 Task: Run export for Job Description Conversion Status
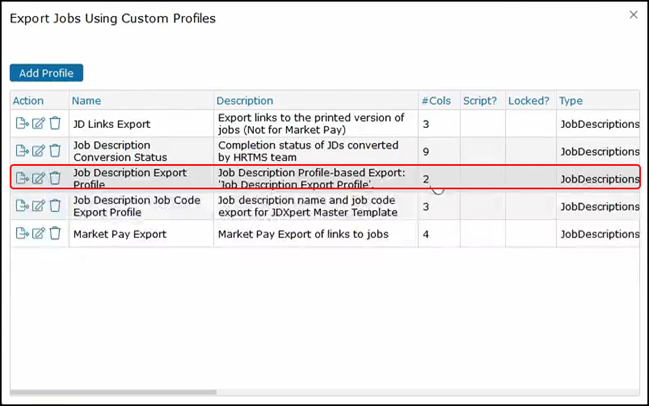(x=22, y=151)
